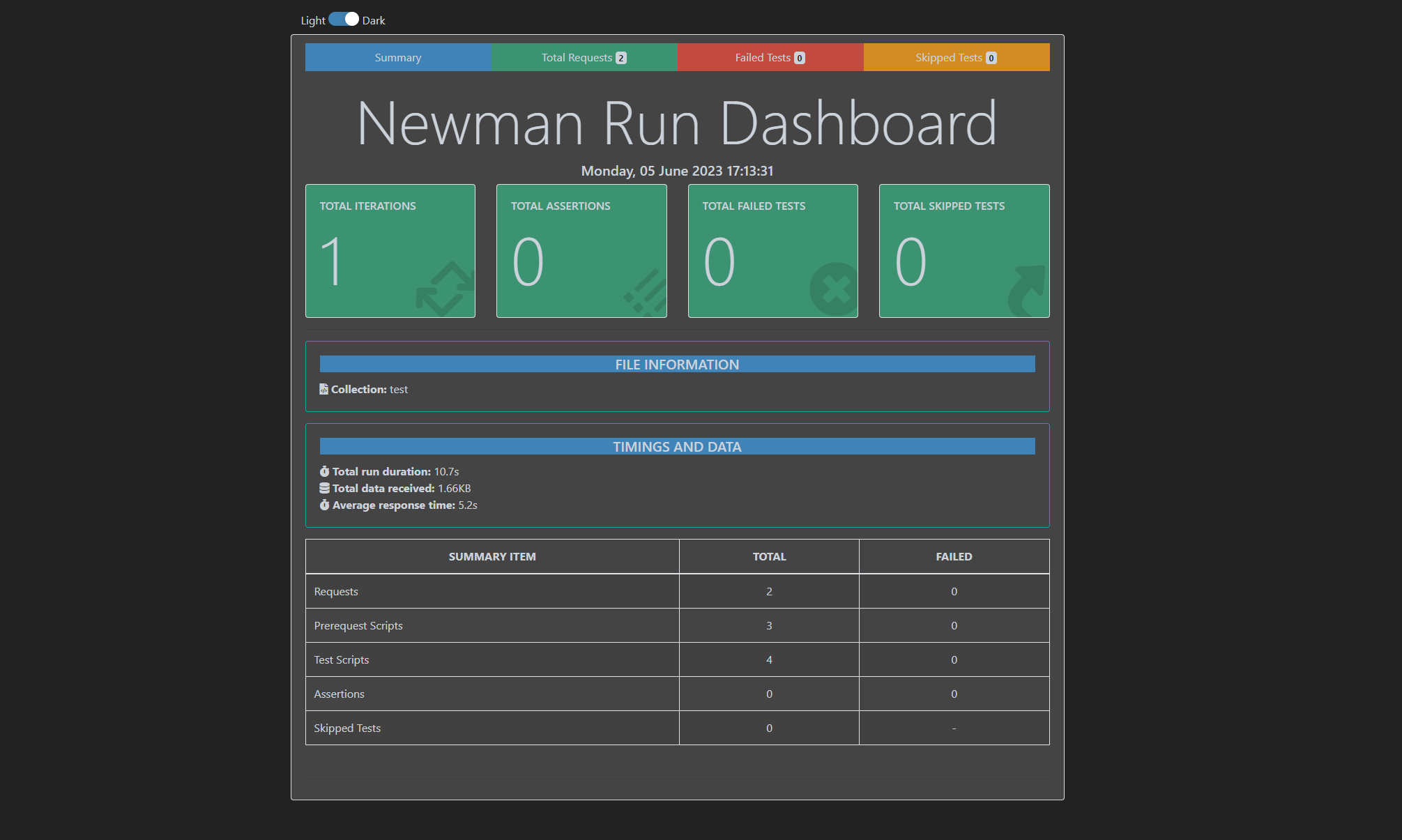Click the Total Assertions card
Viewport: 1402px width, 840px height.
(581, 251)
